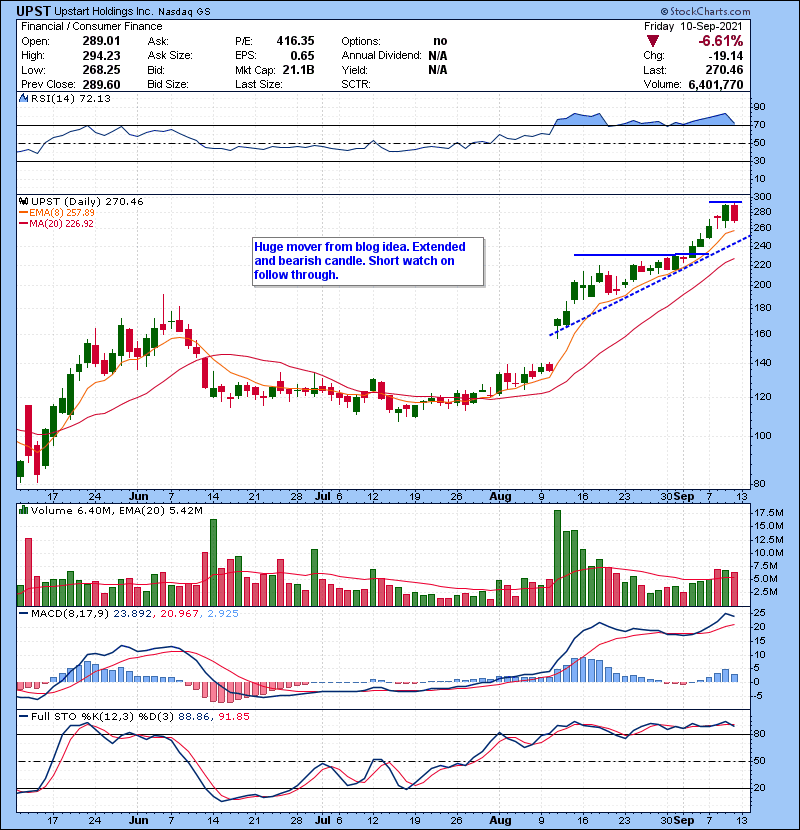Select the UPST ticker symbol in the title
This screenshot has height=830, width=800.
click(33, 11)
